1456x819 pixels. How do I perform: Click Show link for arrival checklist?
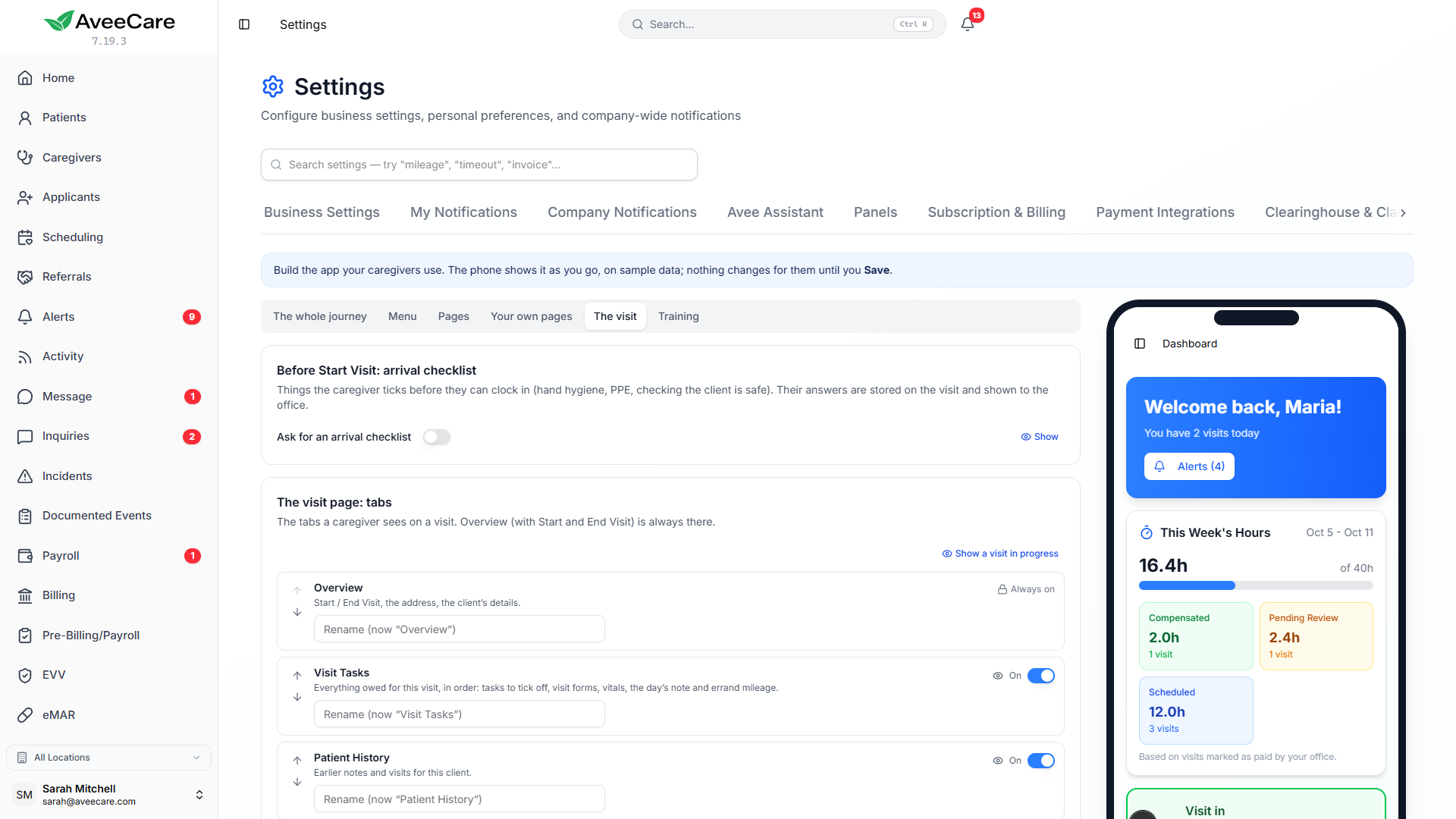point(1040,437)
